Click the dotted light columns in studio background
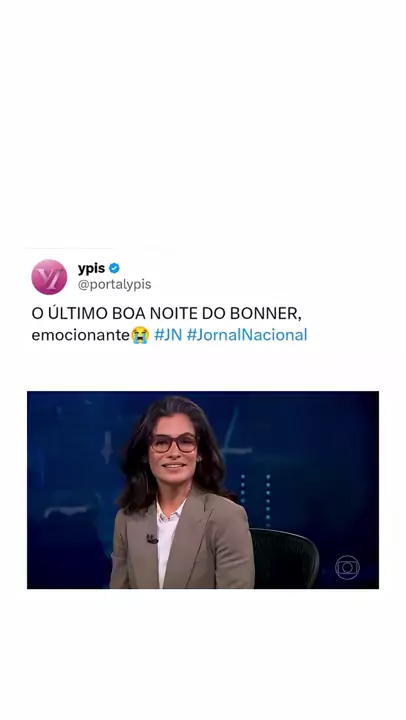 point(255,498)
